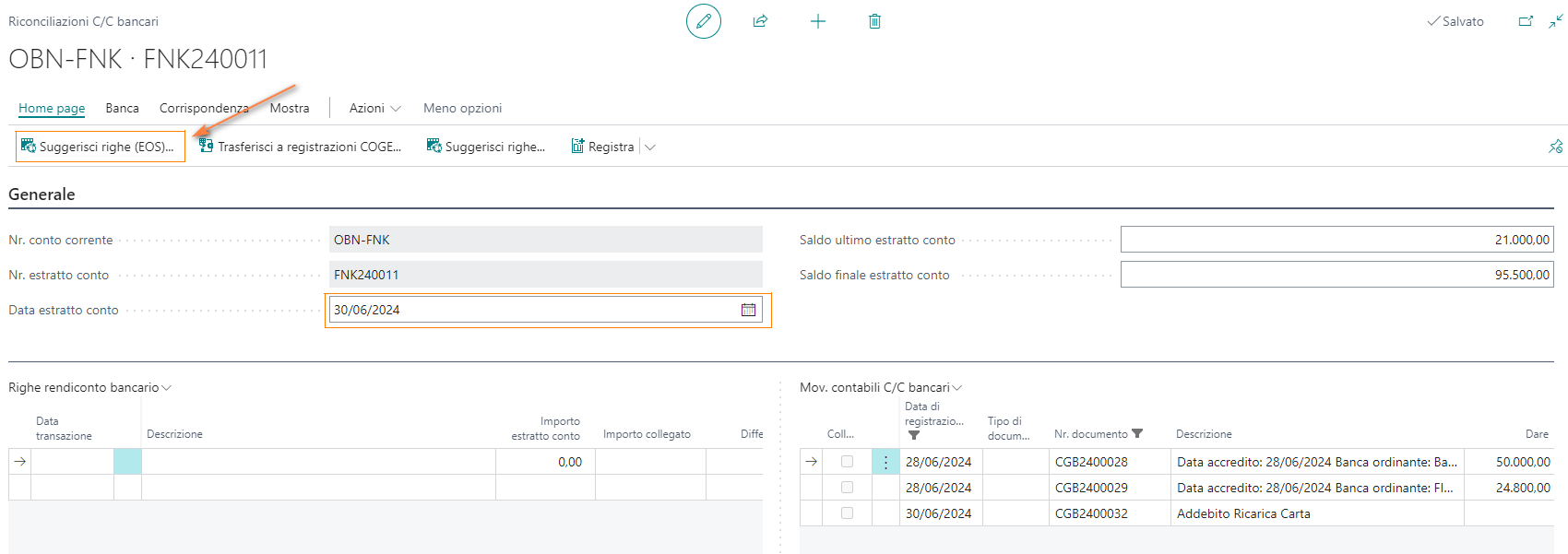Viewport: 1568px width, 554px height.
Task: Click Importo collegato column header
Action: point(647,434)
